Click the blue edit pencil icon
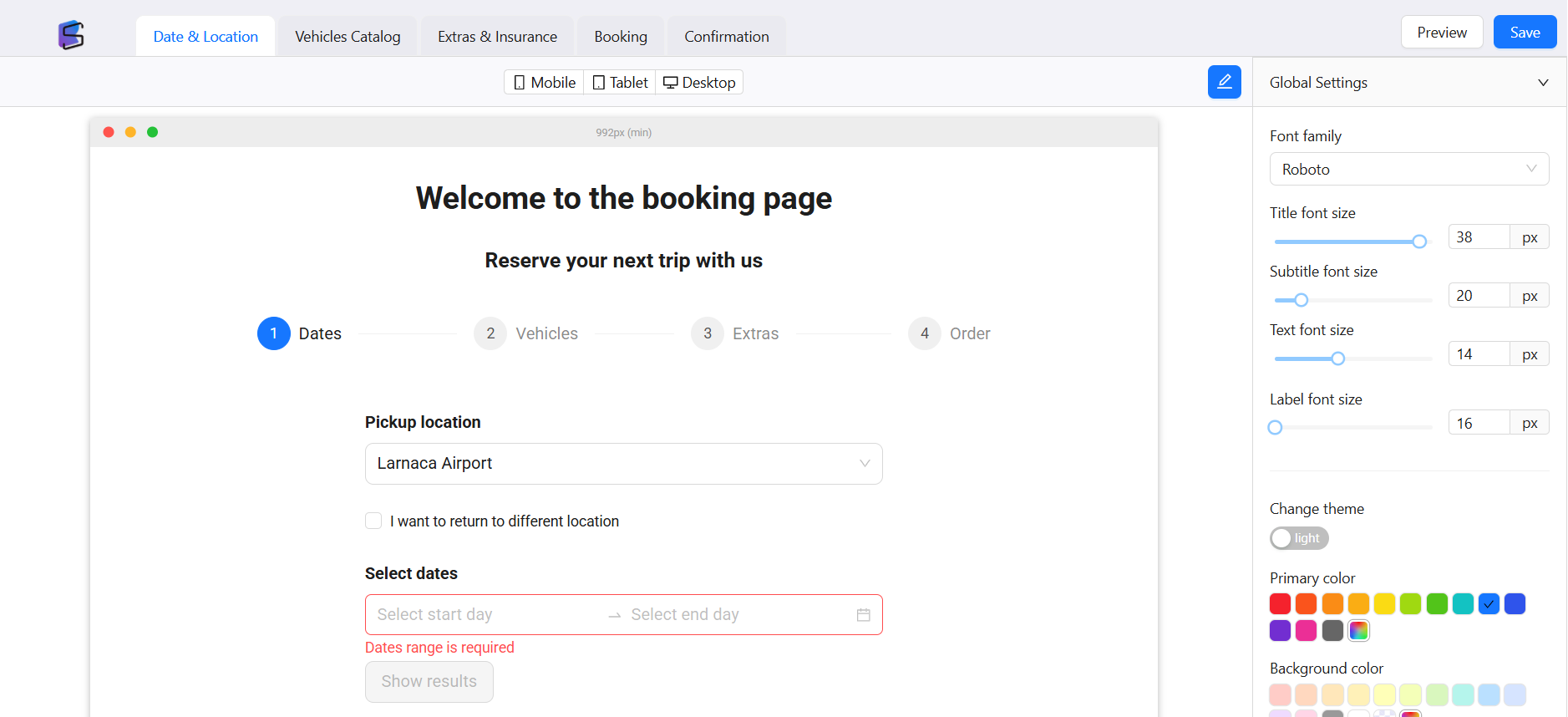The image size is (1568, 717). coord(1224,82)
